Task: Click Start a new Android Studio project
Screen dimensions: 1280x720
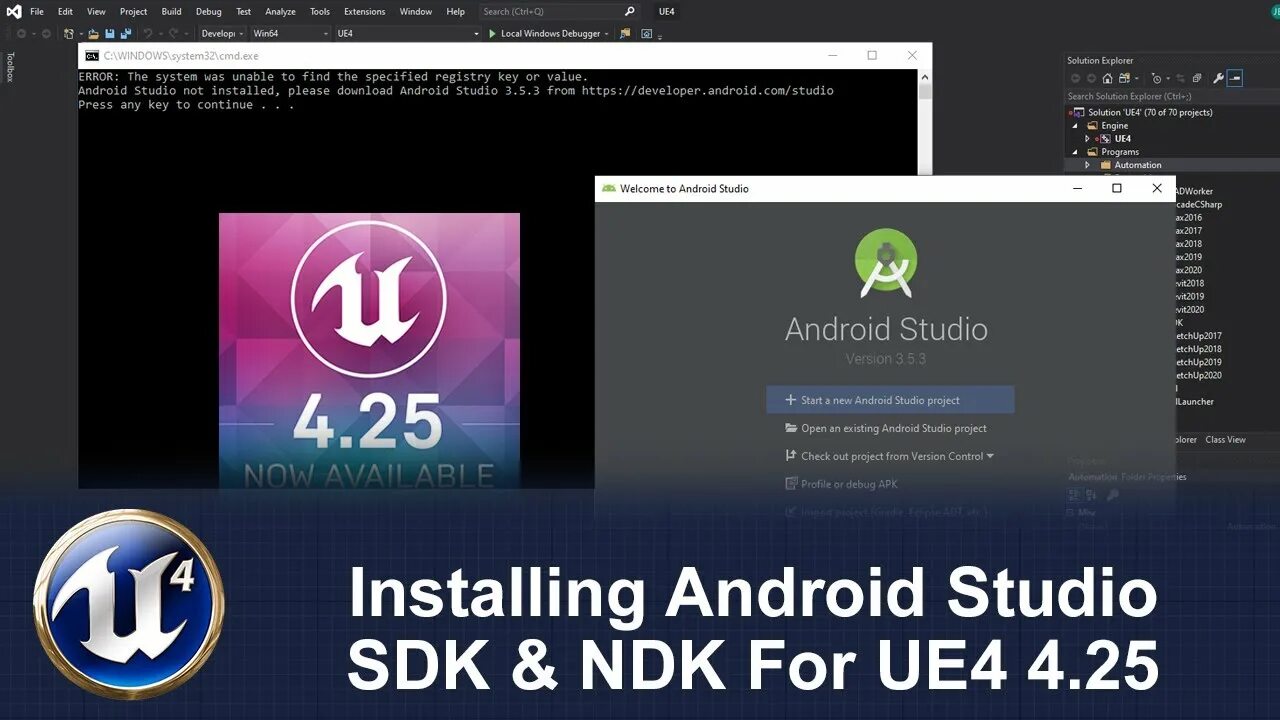Action: pyautogui.click(x=890, y=400)
